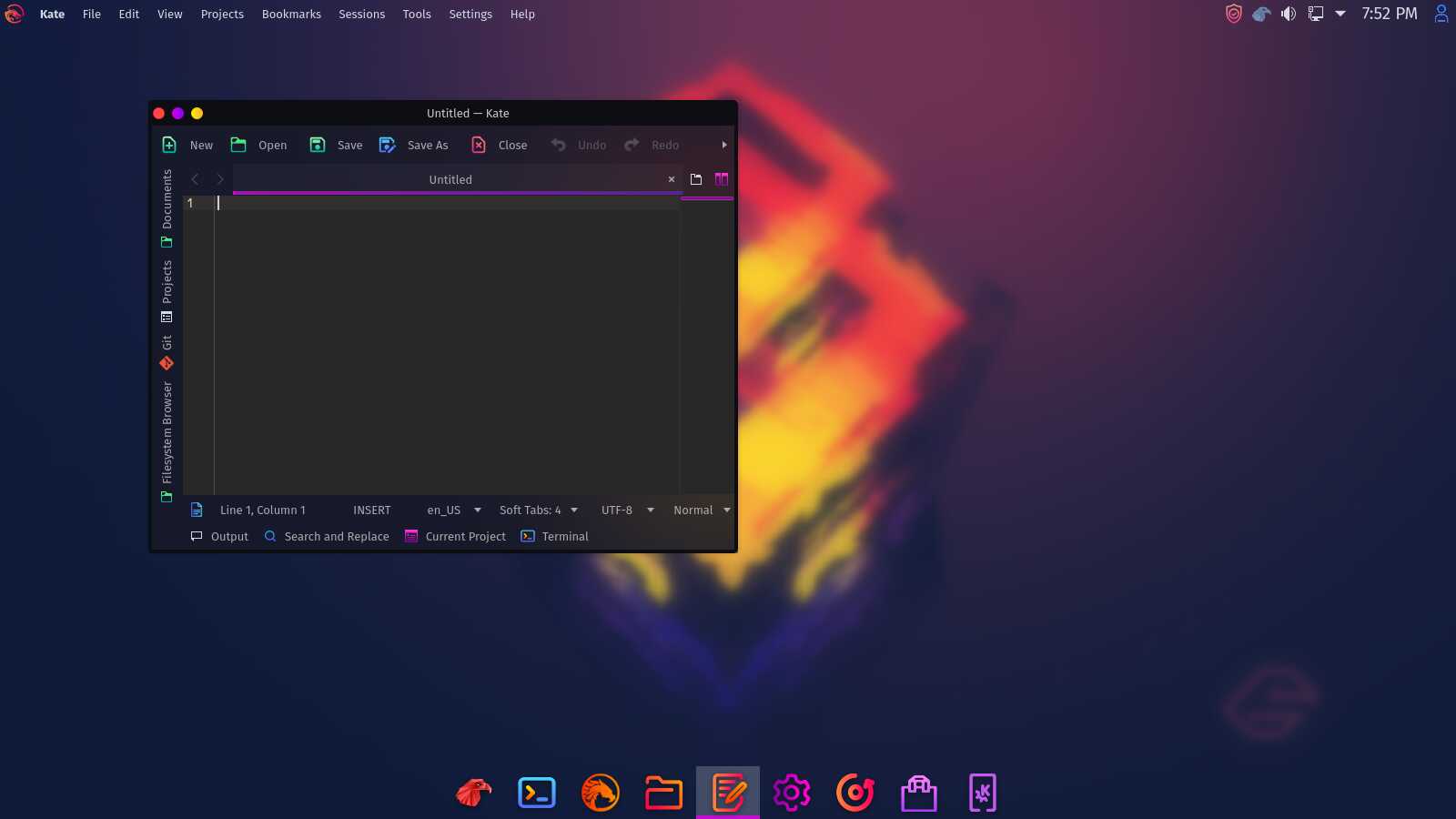Open the UTF-8 encoding dropdown
Screen dimensions: 1456x819
[627, 510]
